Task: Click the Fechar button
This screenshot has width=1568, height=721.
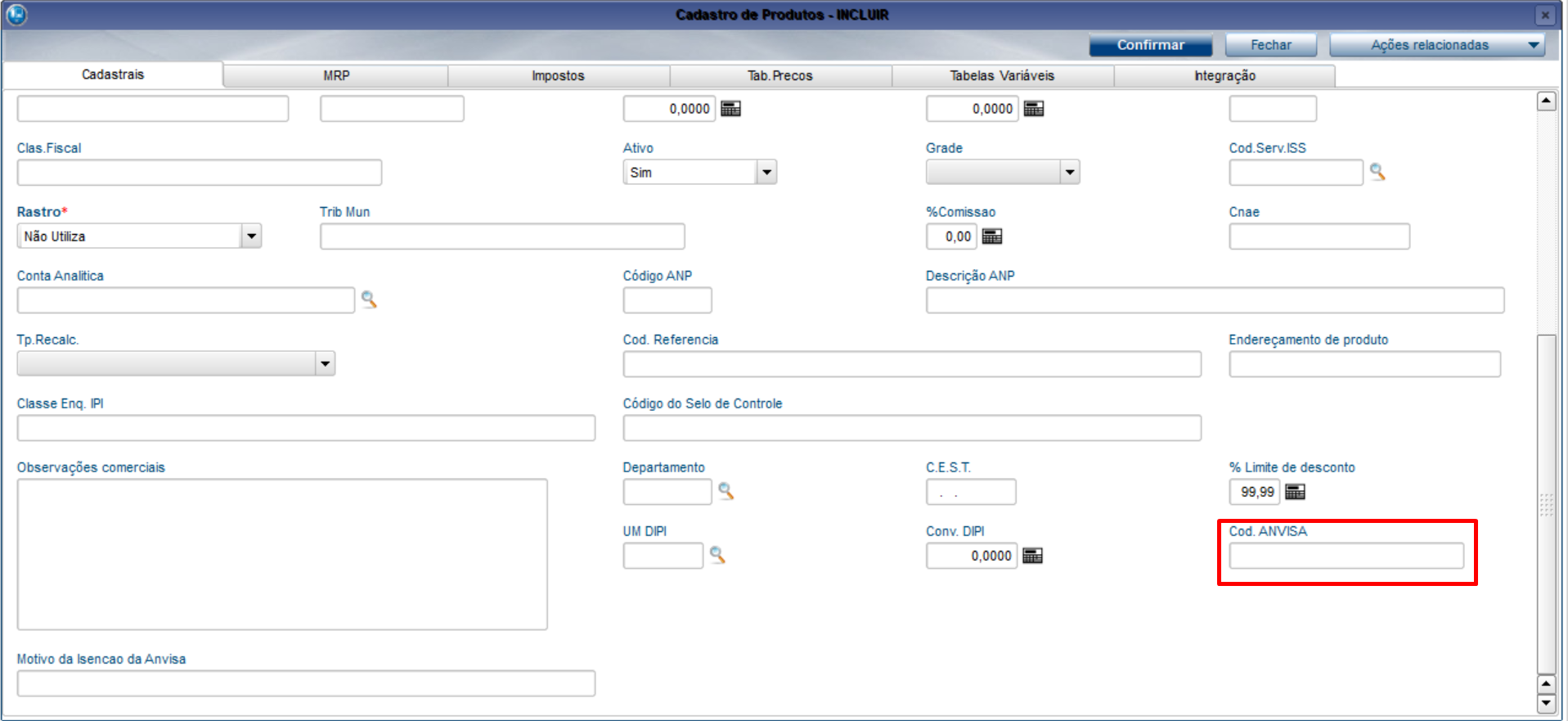Action: [x=1271, y=45]
